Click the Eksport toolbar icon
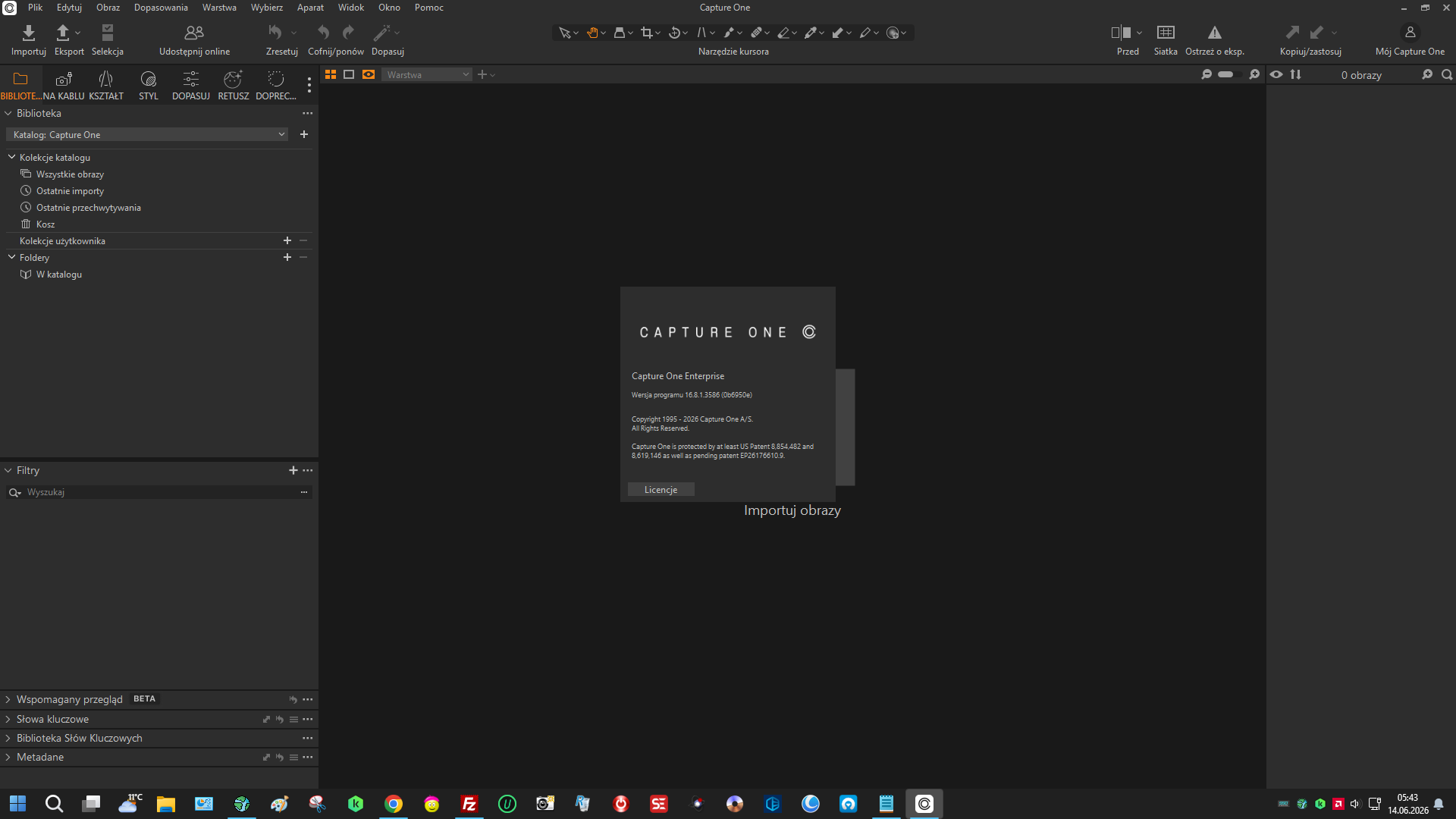The height and width of the screenshot is (819, 1456). tap(63, 33)
